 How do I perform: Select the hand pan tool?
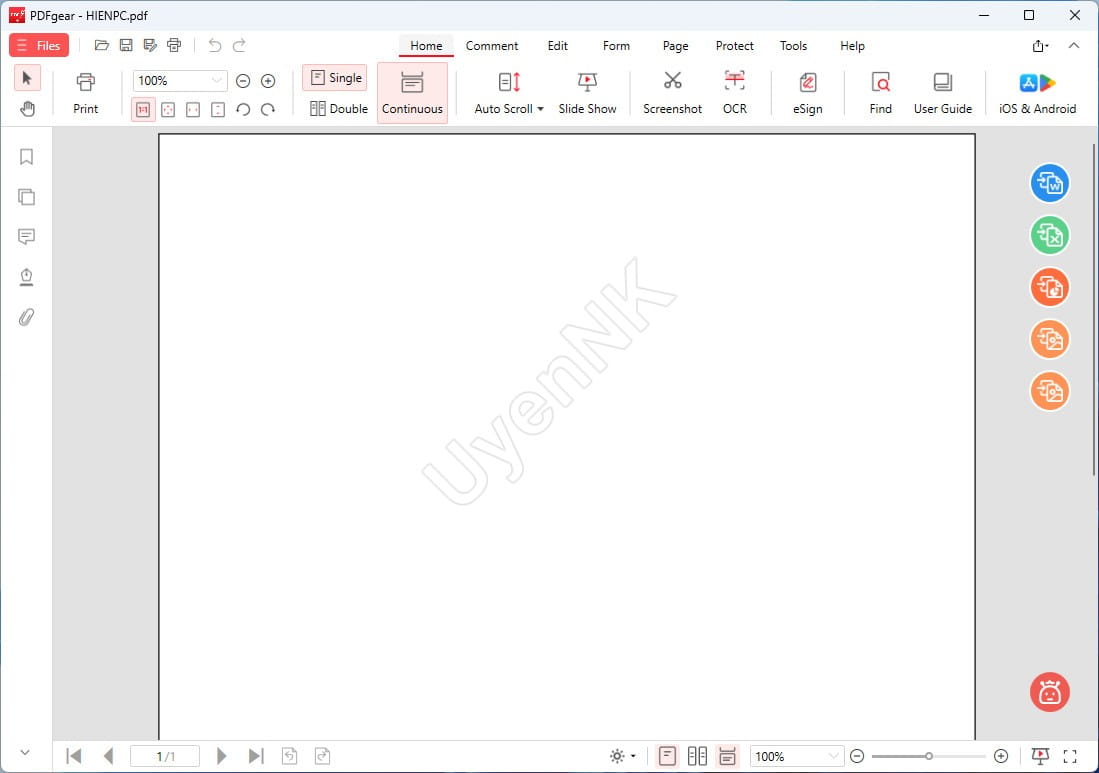point(27,109)
